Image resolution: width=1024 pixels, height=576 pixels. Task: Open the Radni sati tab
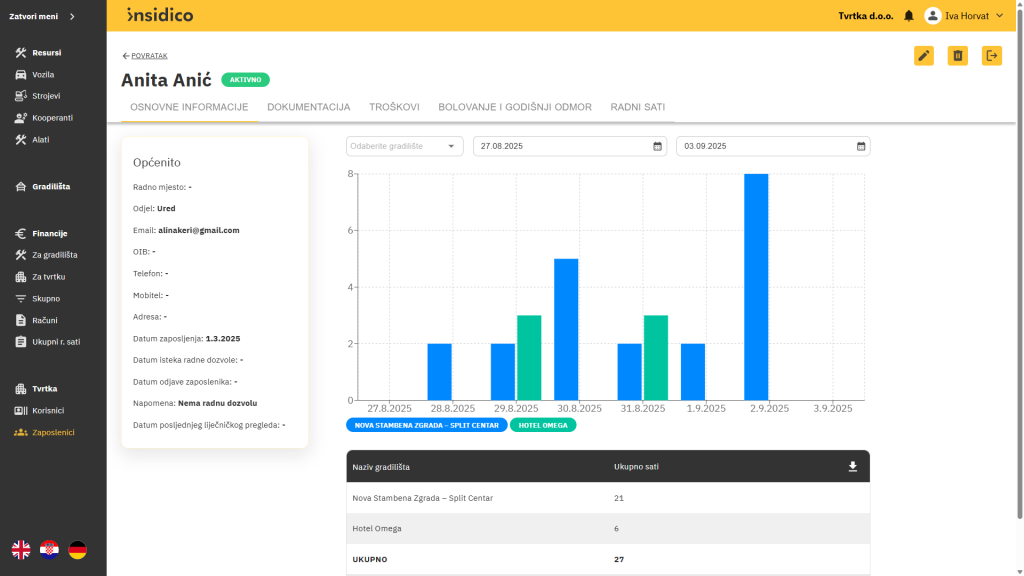[637, 107]
